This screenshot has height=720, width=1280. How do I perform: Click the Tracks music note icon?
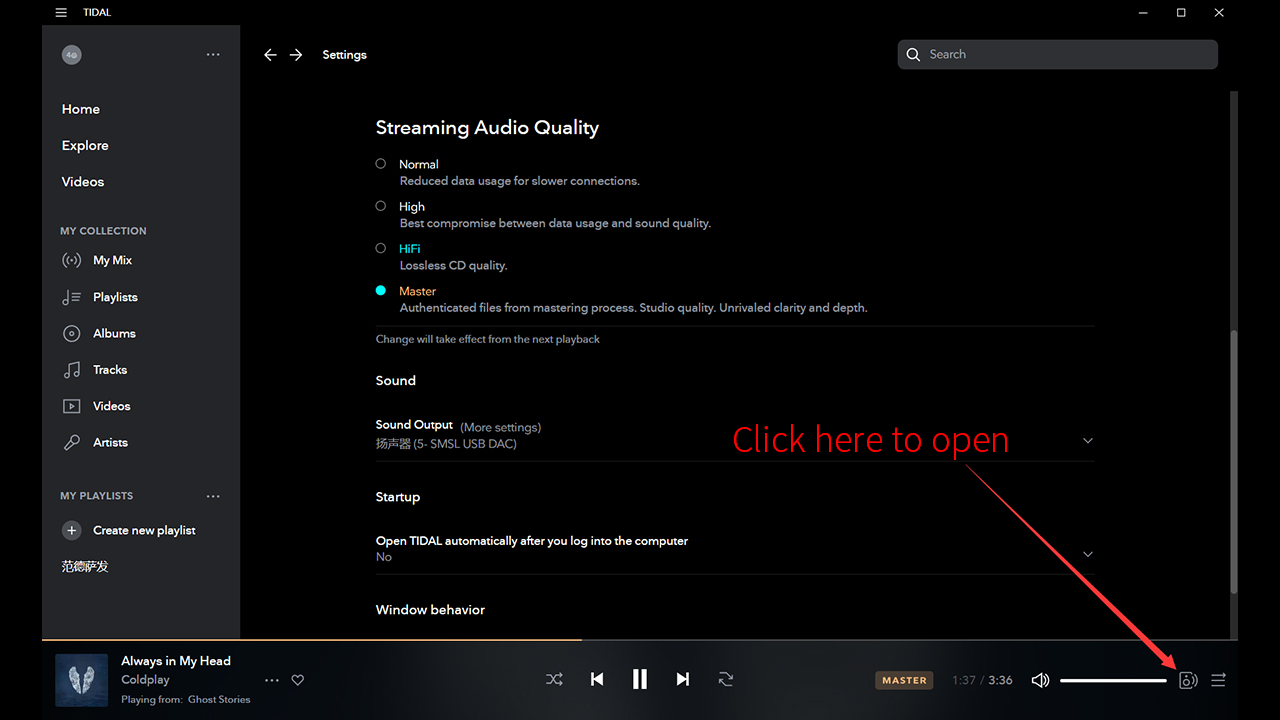click(x=71, y=370)
